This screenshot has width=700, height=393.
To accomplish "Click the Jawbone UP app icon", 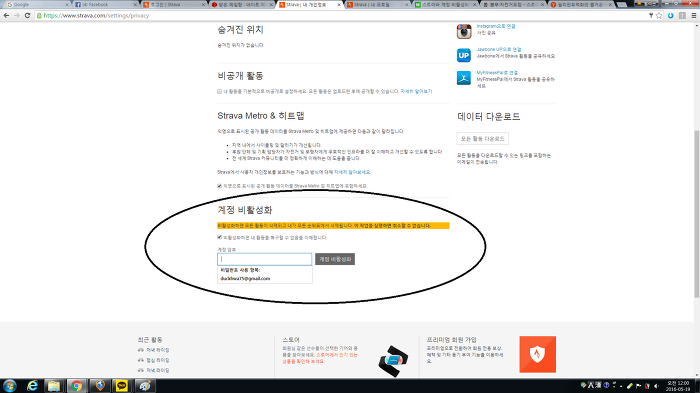I will [x=464, y=55].
